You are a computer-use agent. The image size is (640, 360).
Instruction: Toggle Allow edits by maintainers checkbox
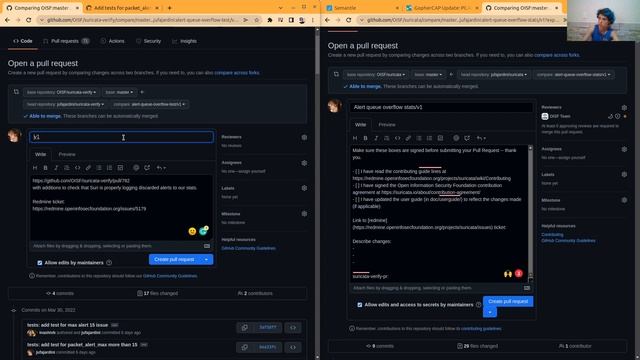(40, 263)
